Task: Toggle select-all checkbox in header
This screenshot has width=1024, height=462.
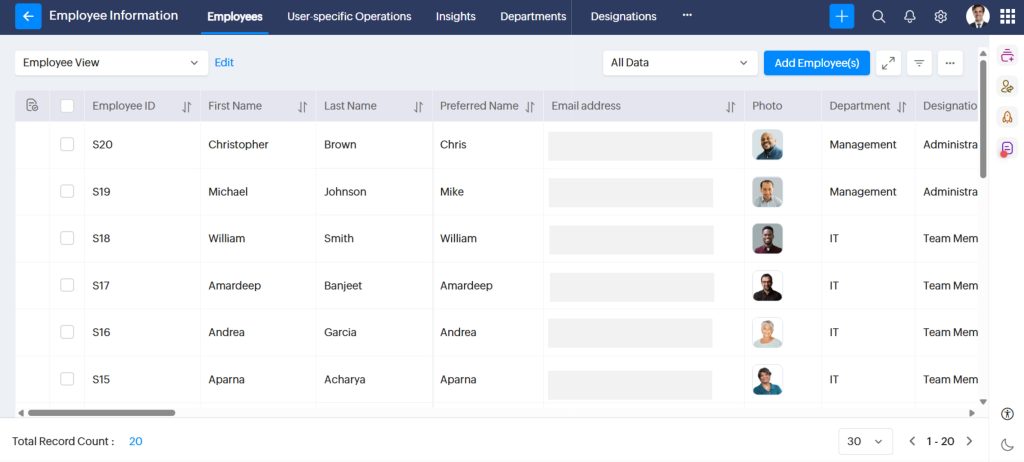Action: [67, 106]
